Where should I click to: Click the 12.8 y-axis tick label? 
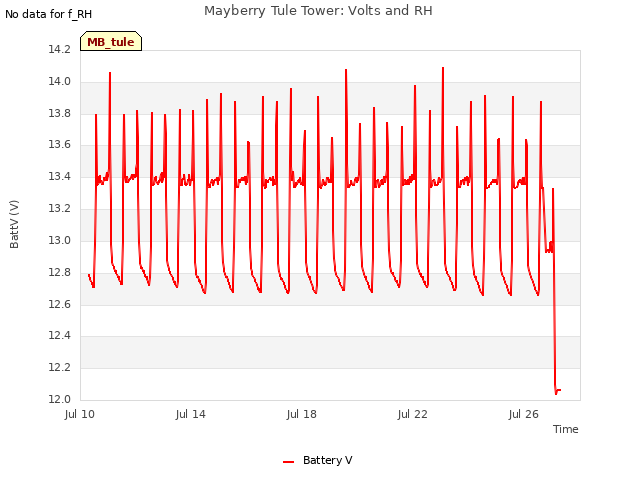point(60,272)
